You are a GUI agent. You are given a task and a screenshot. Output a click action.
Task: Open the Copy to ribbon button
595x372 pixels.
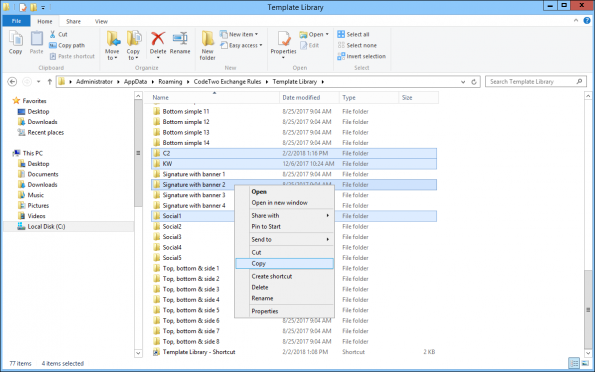click(x=133, y=46)
